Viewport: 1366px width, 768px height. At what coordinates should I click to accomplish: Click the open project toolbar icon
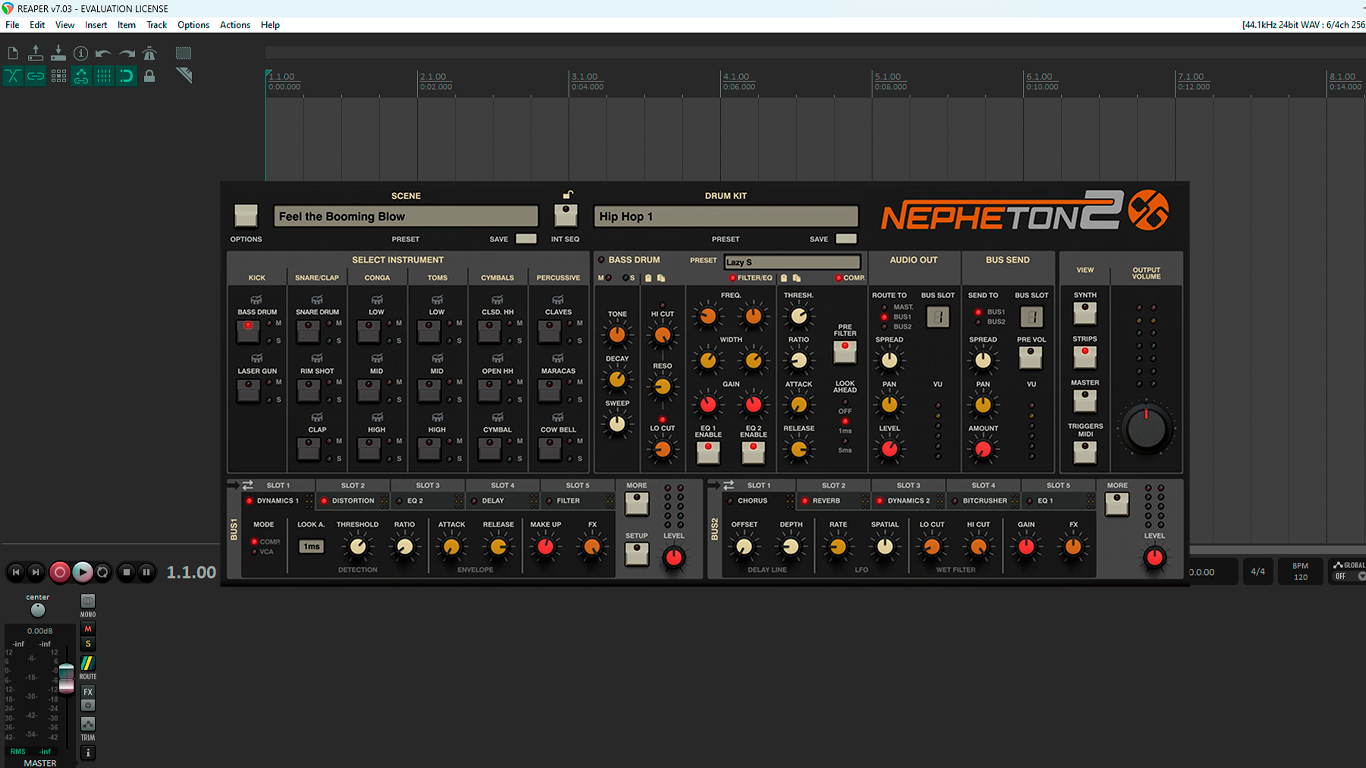point(36,53)
